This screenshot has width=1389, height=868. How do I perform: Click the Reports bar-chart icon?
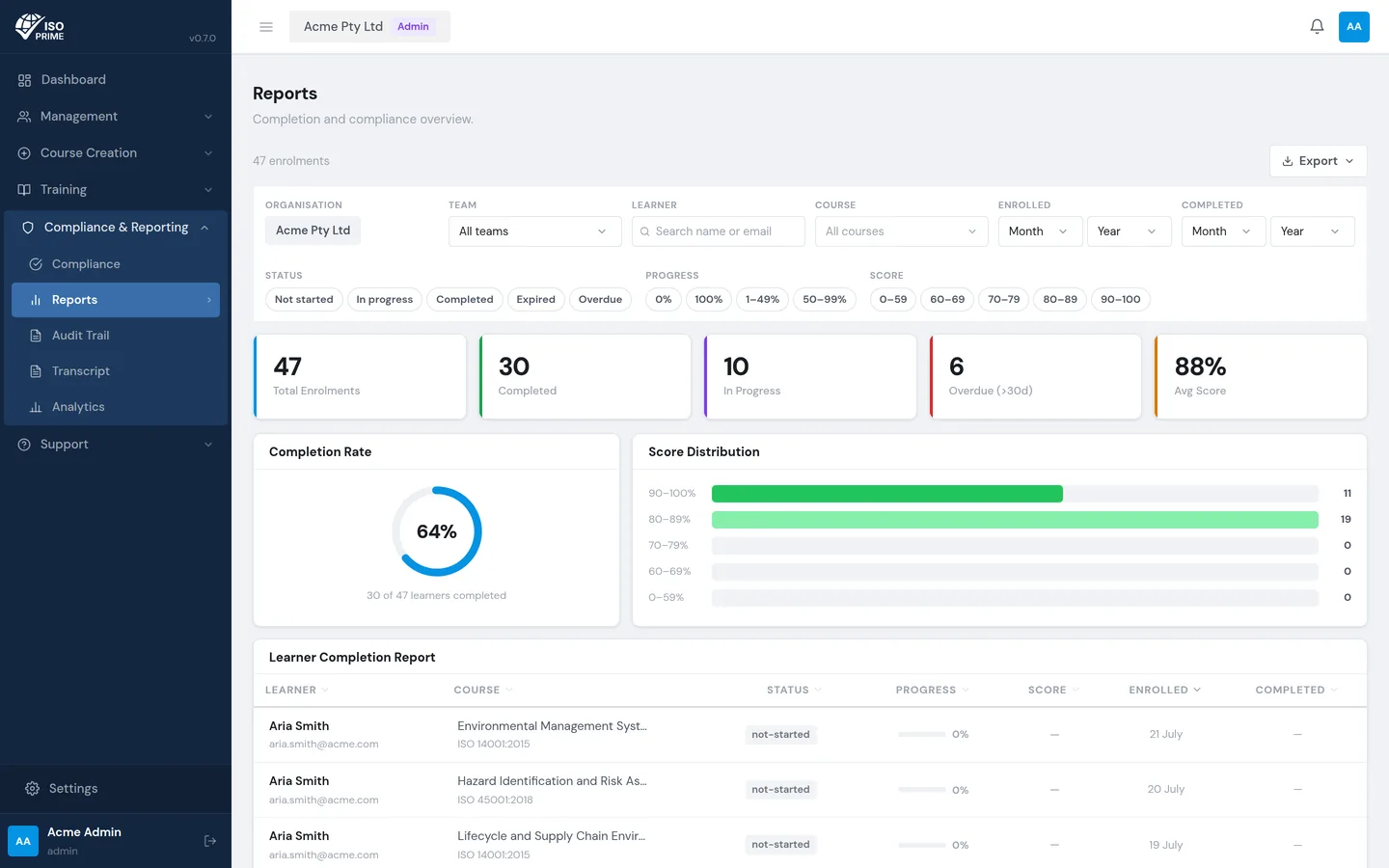pos(36,300)
